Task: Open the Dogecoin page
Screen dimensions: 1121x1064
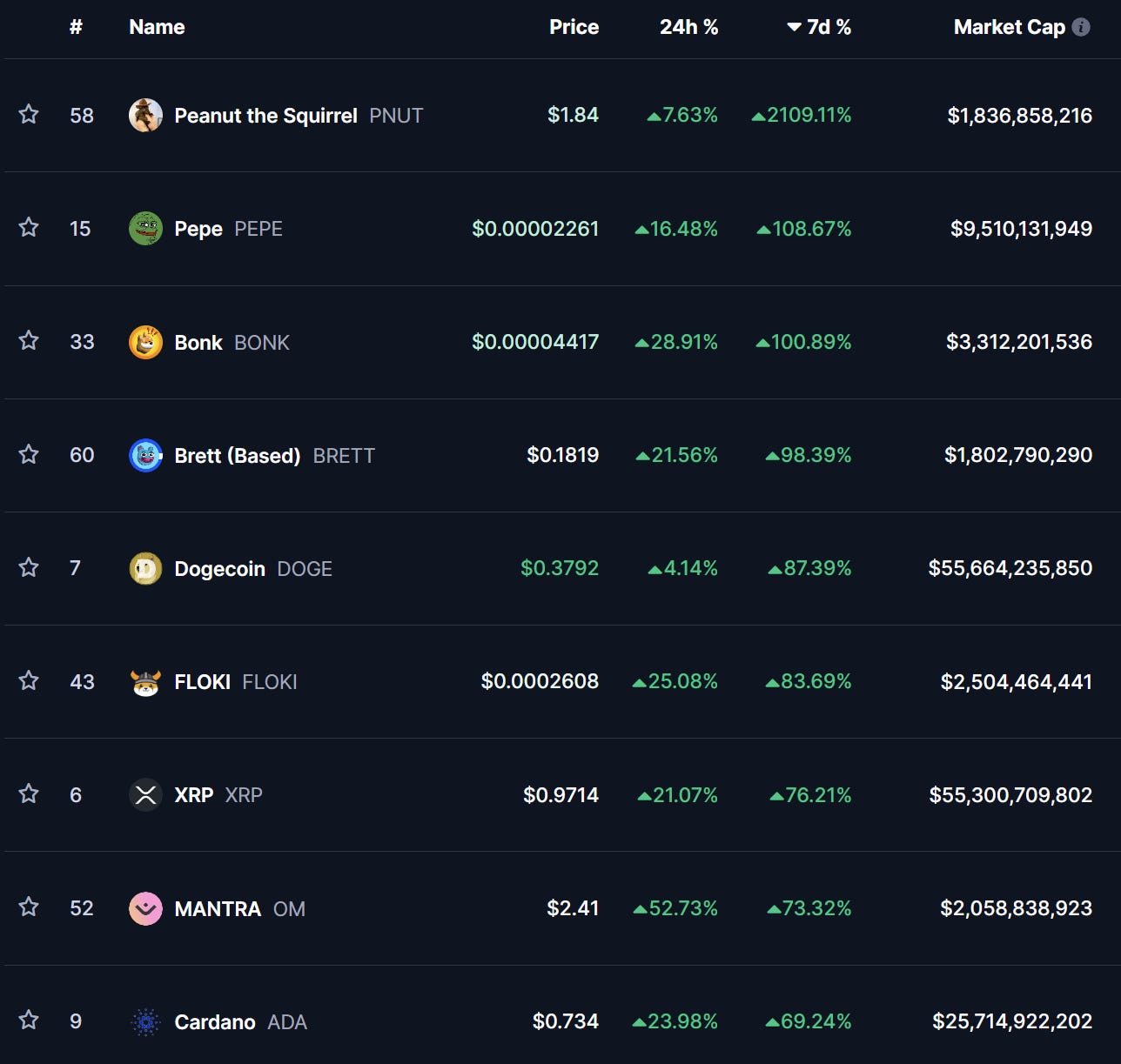Action: tap(219, 569)
